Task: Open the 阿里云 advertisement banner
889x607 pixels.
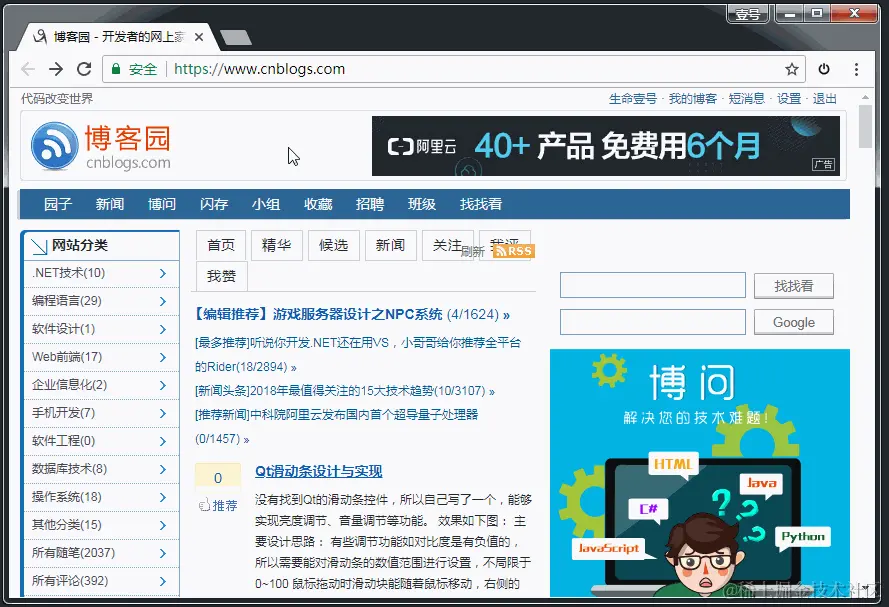Action: pos(606,146)
